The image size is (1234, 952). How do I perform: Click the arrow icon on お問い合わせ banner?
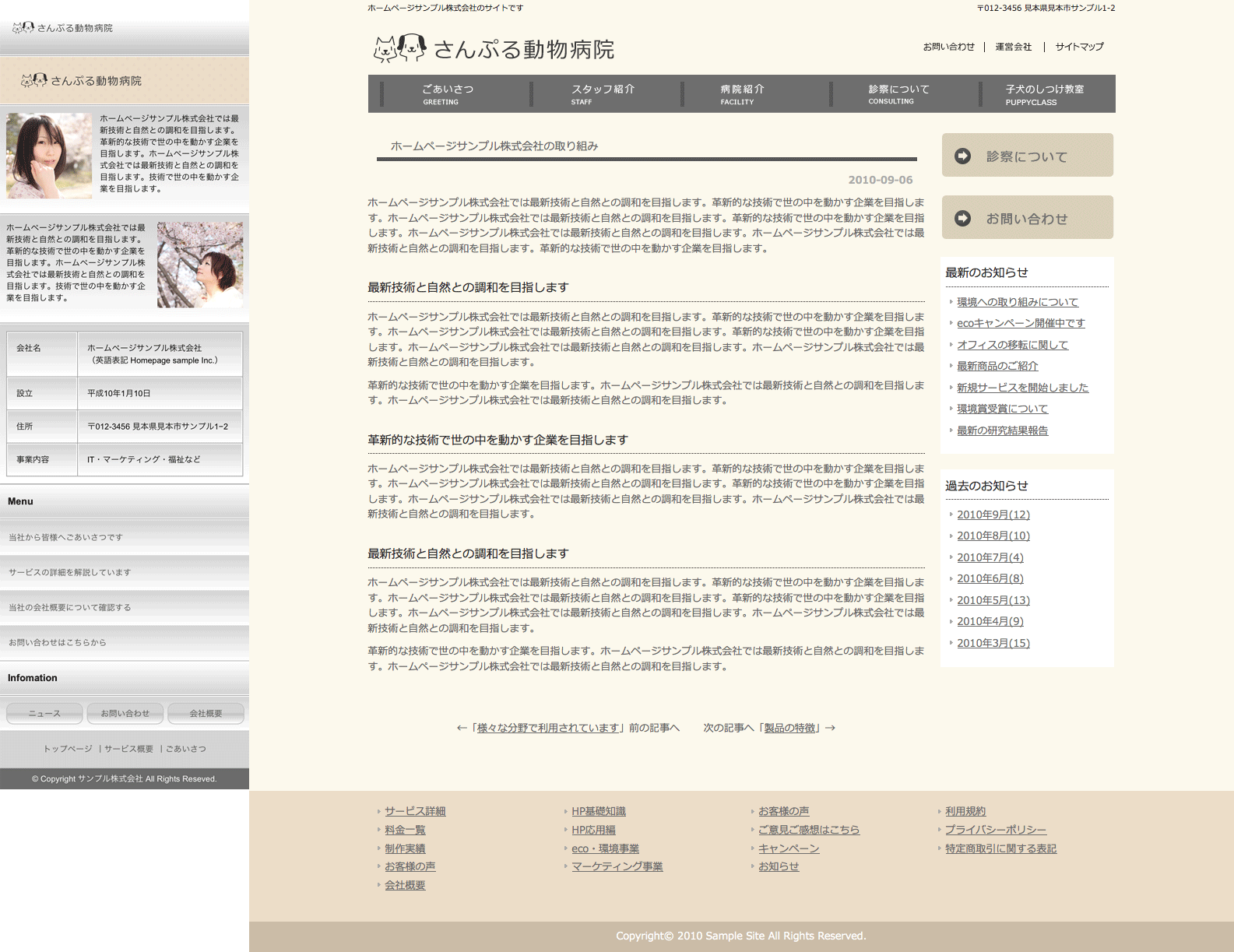click(x=963, y=219)
